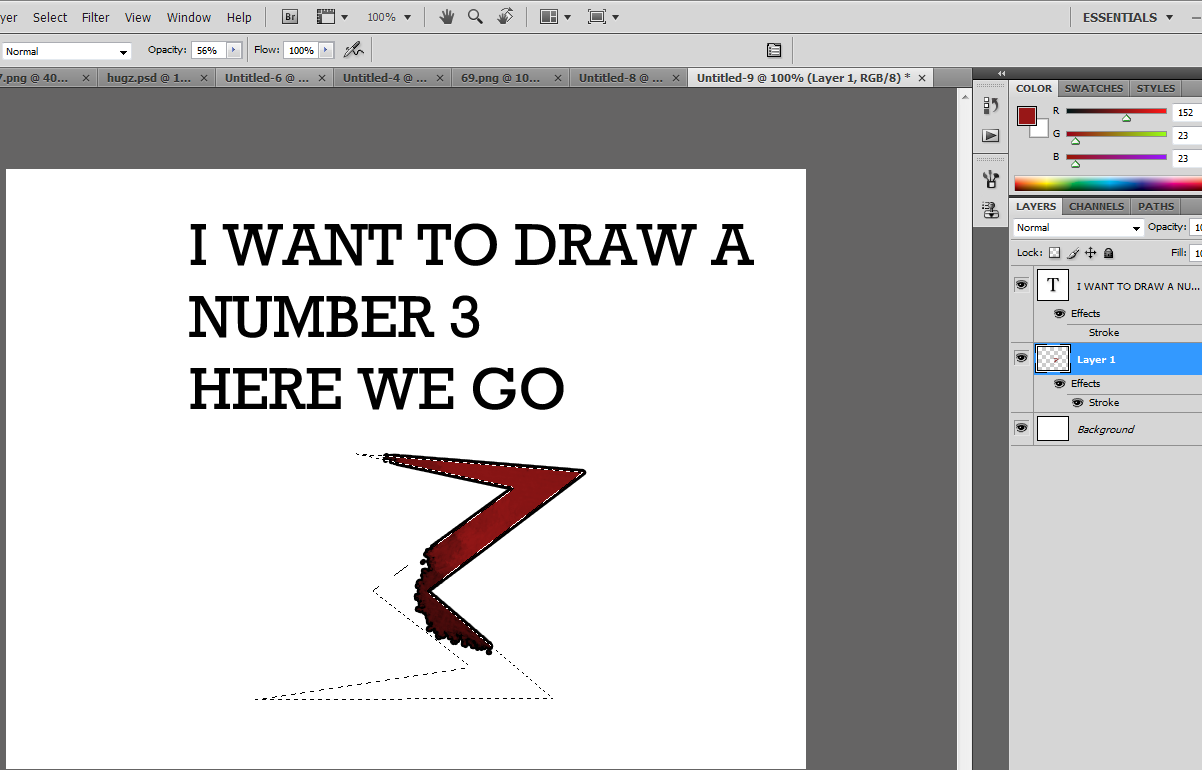Image resolution: width=1202 pixels, height=770 pixels.
Task: Open the History panel icon in the dock
Action: click(x=990, y=105)
